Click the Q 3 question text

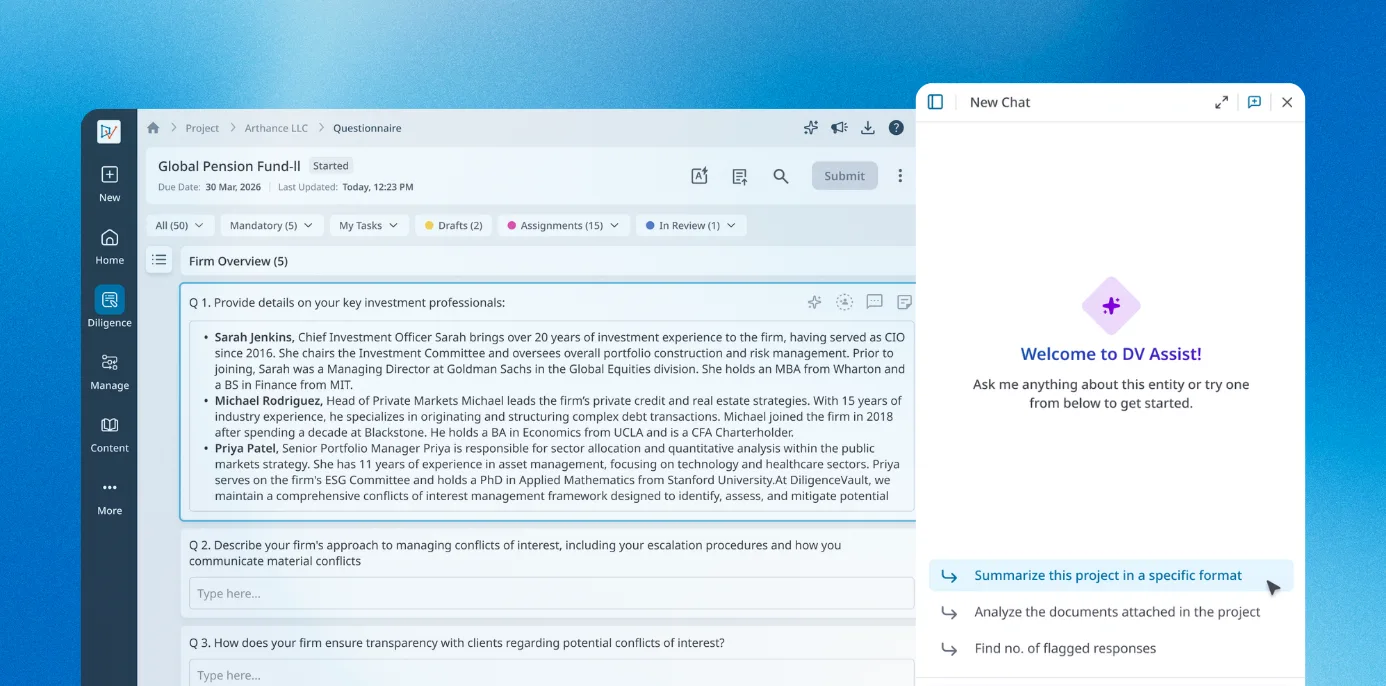tap(457, 643)
